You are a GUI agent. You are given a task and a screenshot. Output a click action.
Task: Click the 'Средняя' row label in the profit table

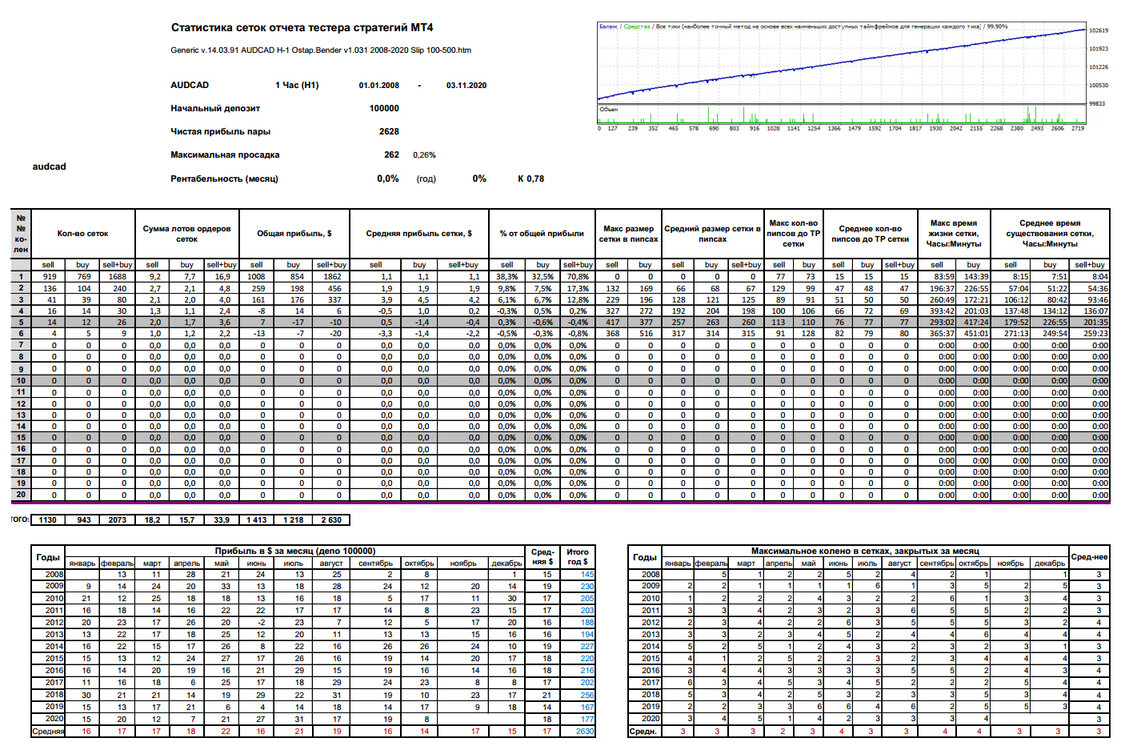(x=48, y=731)
